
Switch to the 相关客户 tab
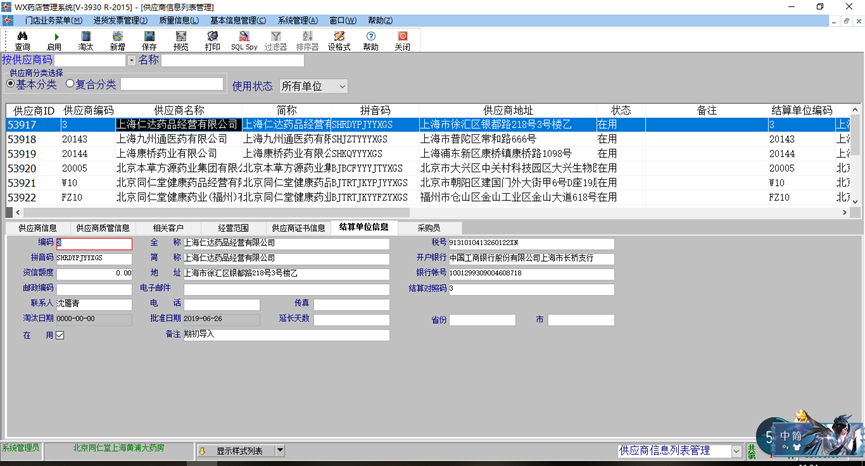click(x=168, y=228)
